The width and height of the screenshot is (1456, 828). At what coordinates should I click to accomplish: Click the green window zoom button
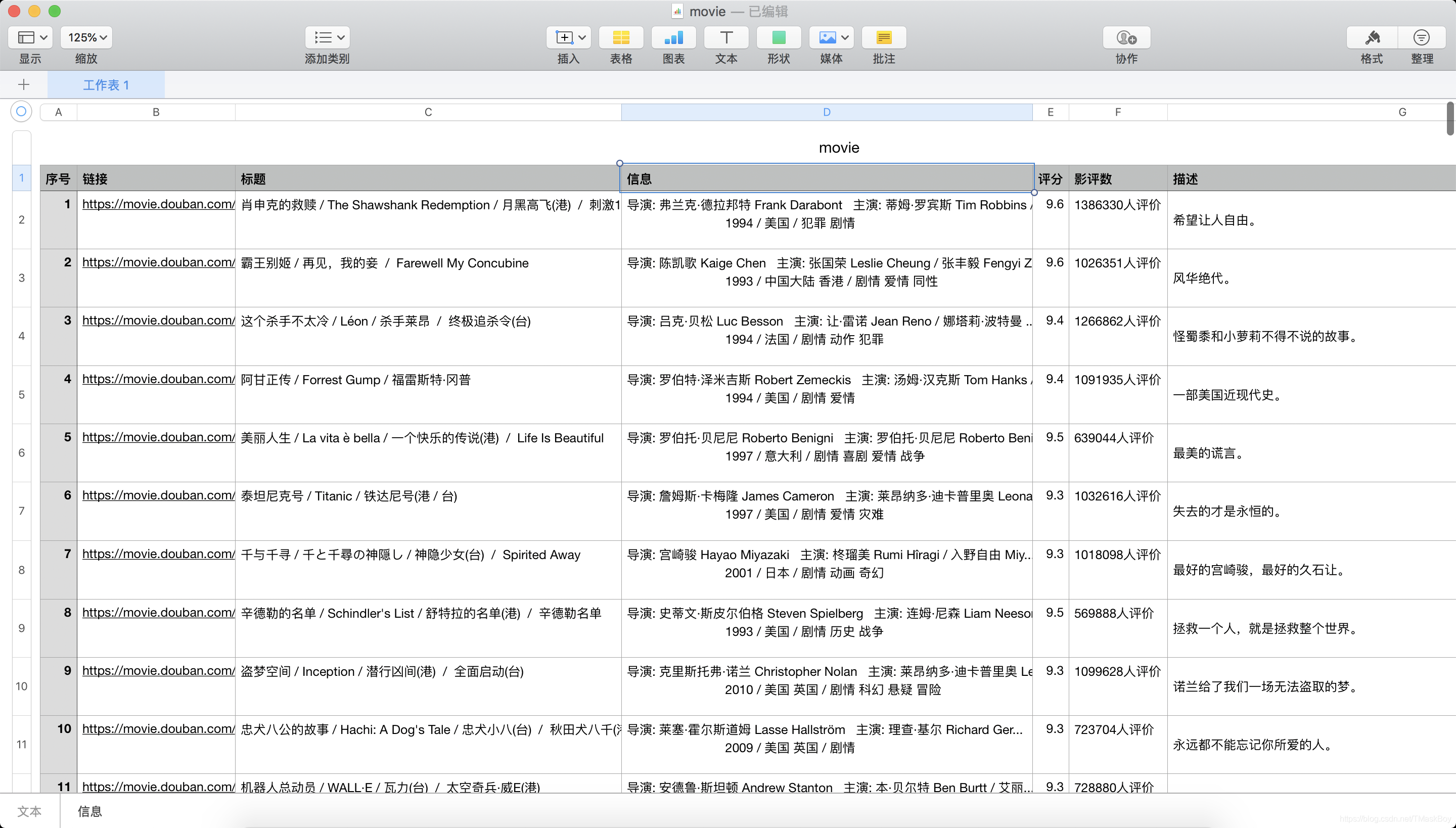click(x=55, y=11)
